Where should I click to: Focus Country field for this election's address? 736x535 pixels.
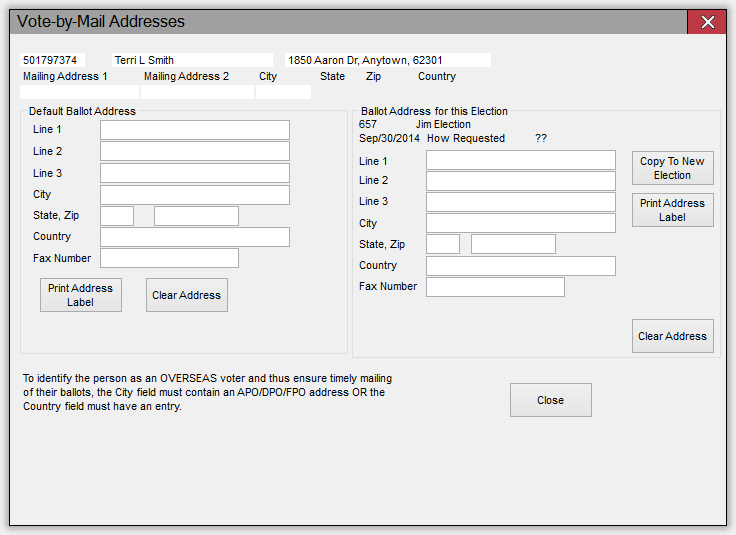(520, 266)
